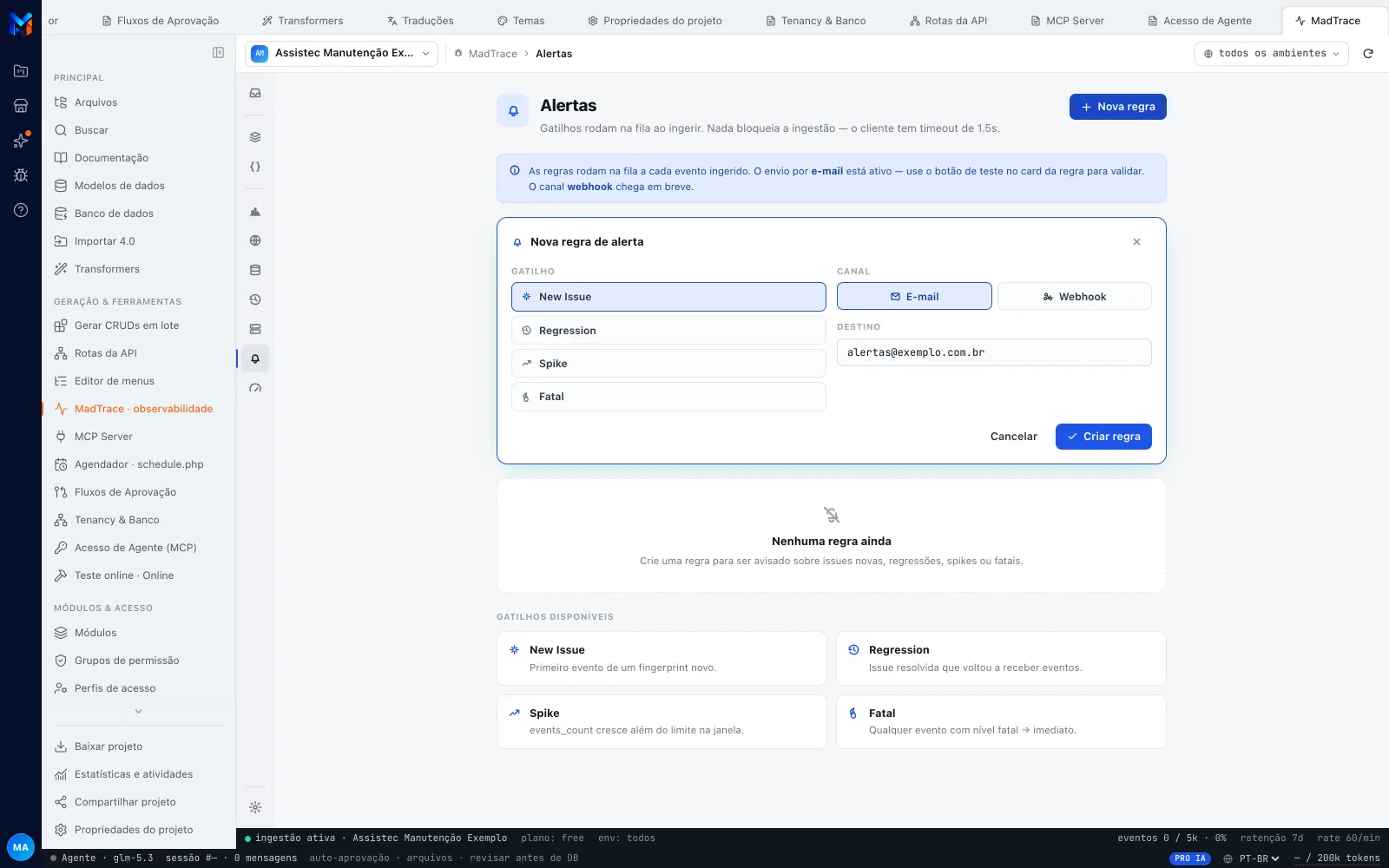This screenshot has height=868, width=1389.
Task: Collapse the left navigation panel icon
Action: tap(218, 53)
